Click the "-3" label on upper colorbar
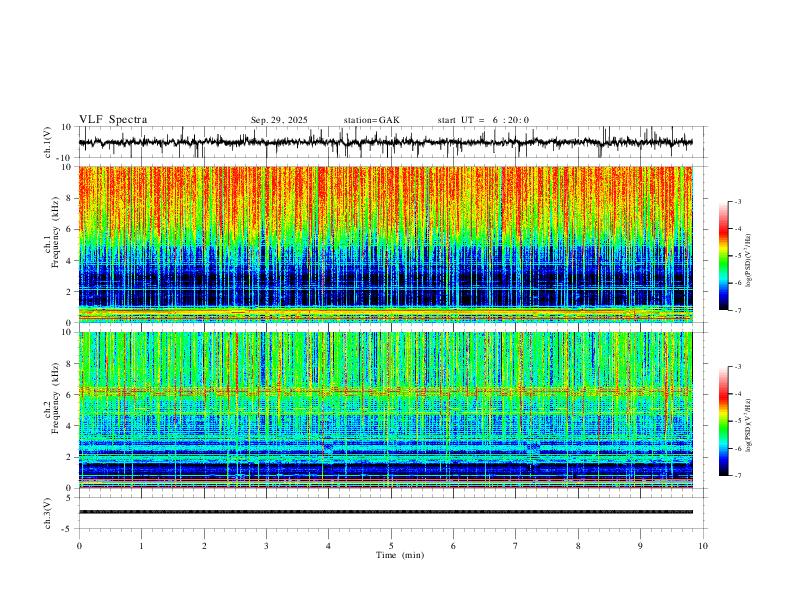792x612 pixels. (x=737, y=201)
